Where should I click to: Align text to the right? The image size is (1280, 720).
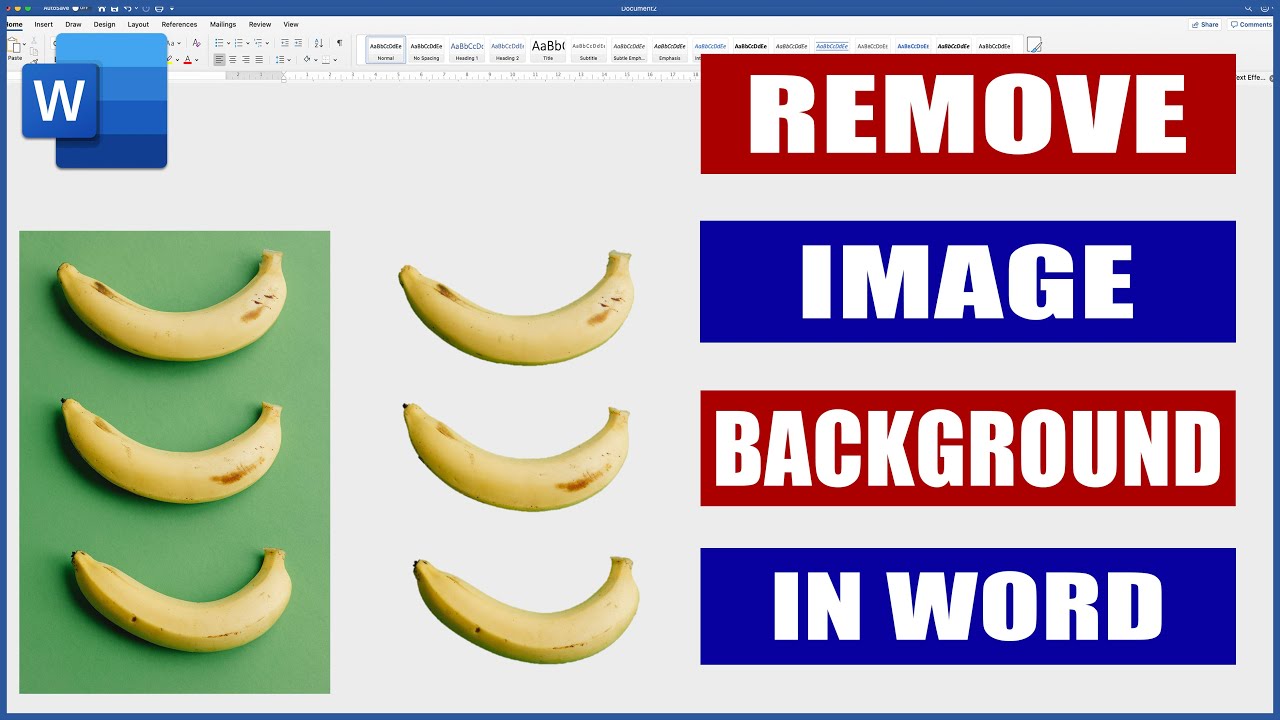[x=246, y=59]
